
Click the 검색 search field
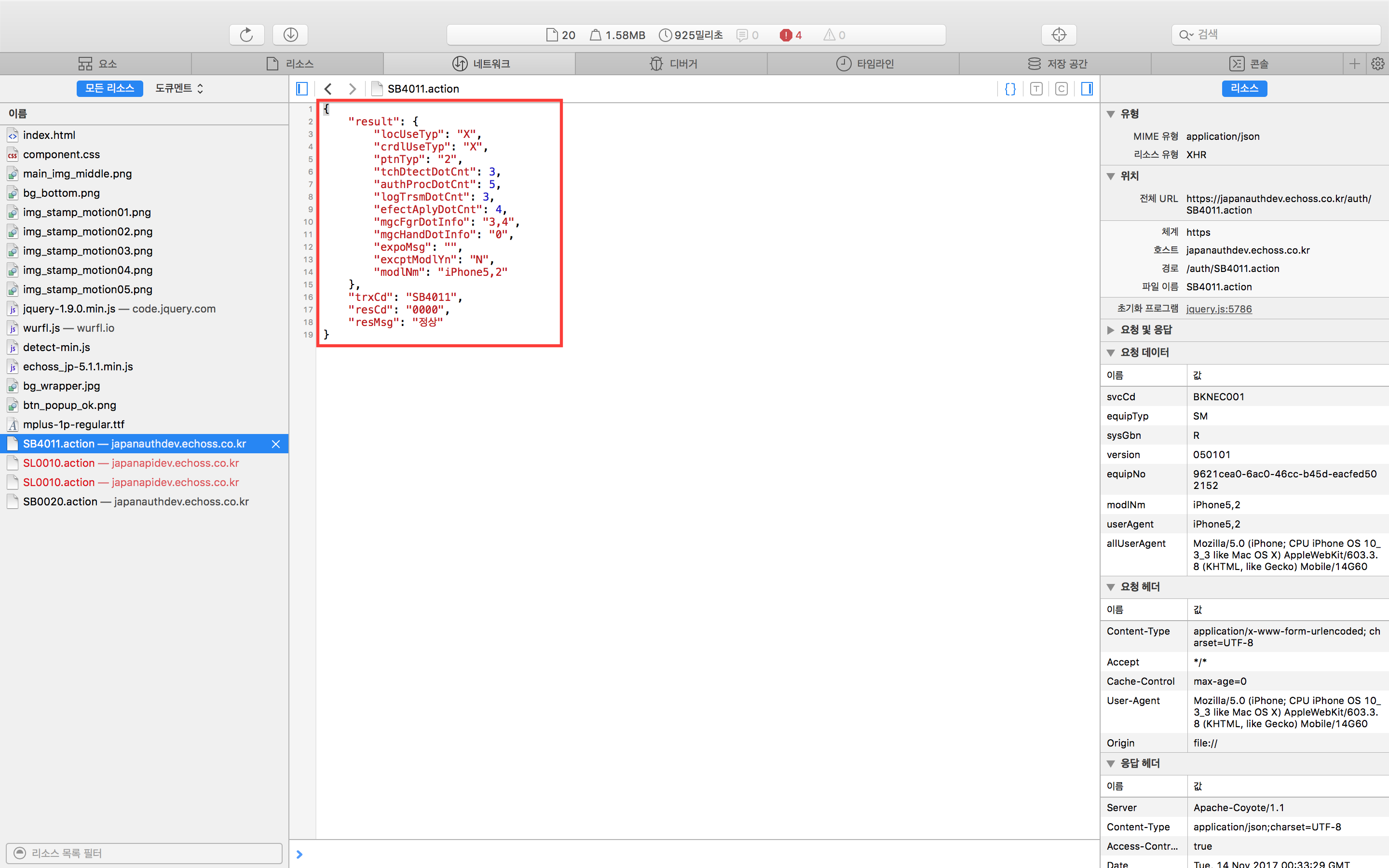[1276, 34]
